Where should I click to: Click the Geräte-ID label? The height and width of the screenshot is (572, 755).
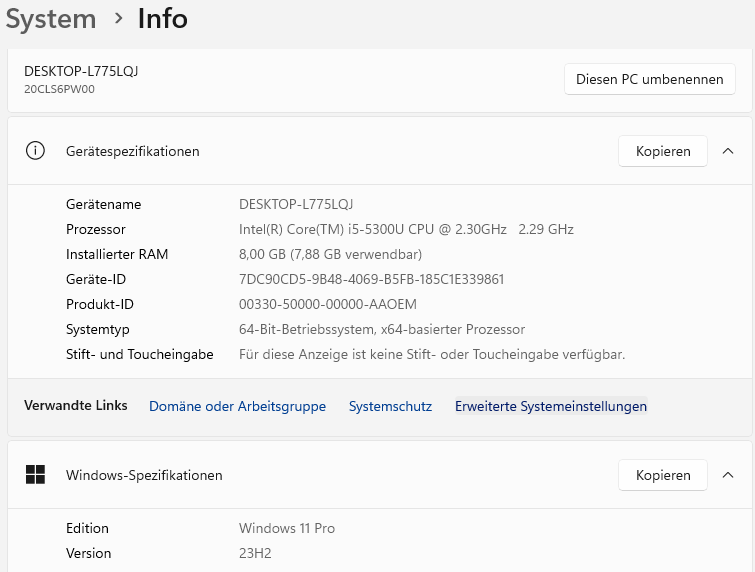(96, 279)
